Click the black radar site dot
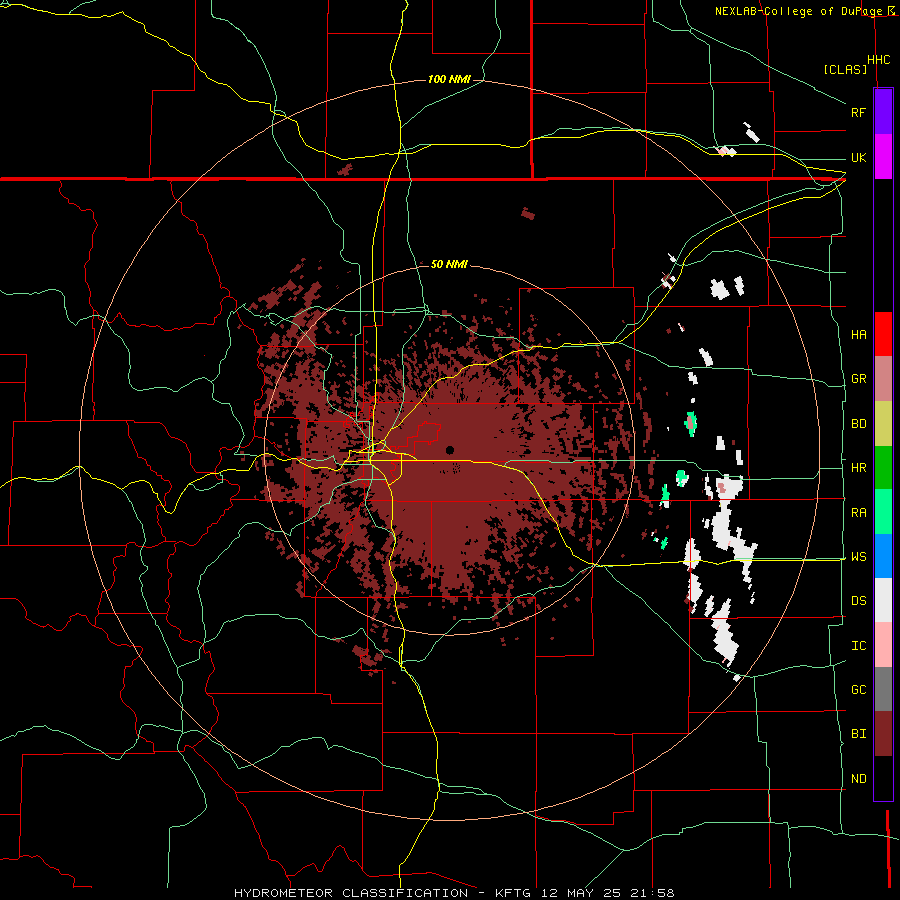This screenshot has height=900, width=900. [450, 450]
